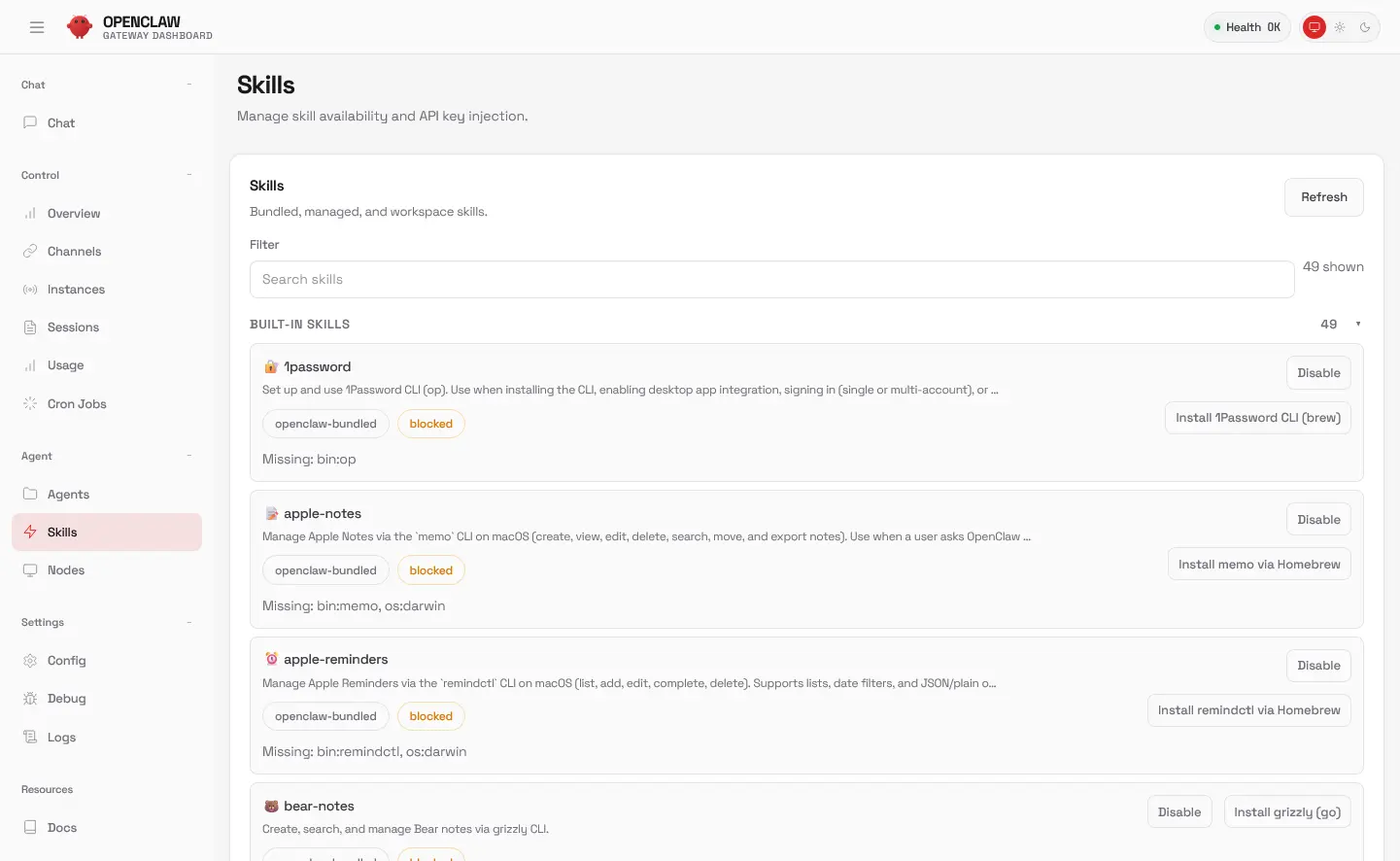
Task: Collapse the Built-in Skills list arrow
Action: pos(1357,325)
